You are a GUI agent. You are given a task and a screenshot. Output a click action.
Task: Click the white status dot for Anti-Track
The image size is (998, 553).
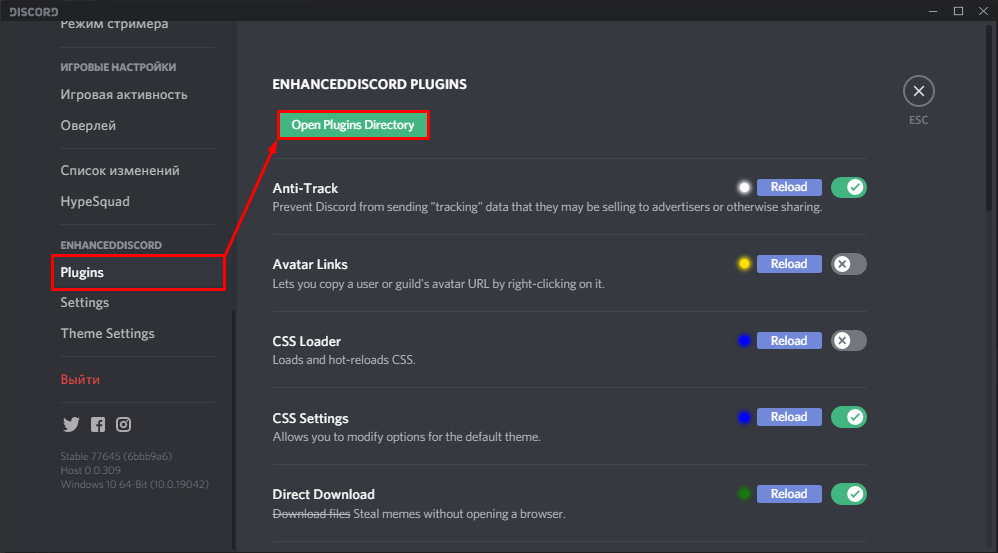[744, 187]
